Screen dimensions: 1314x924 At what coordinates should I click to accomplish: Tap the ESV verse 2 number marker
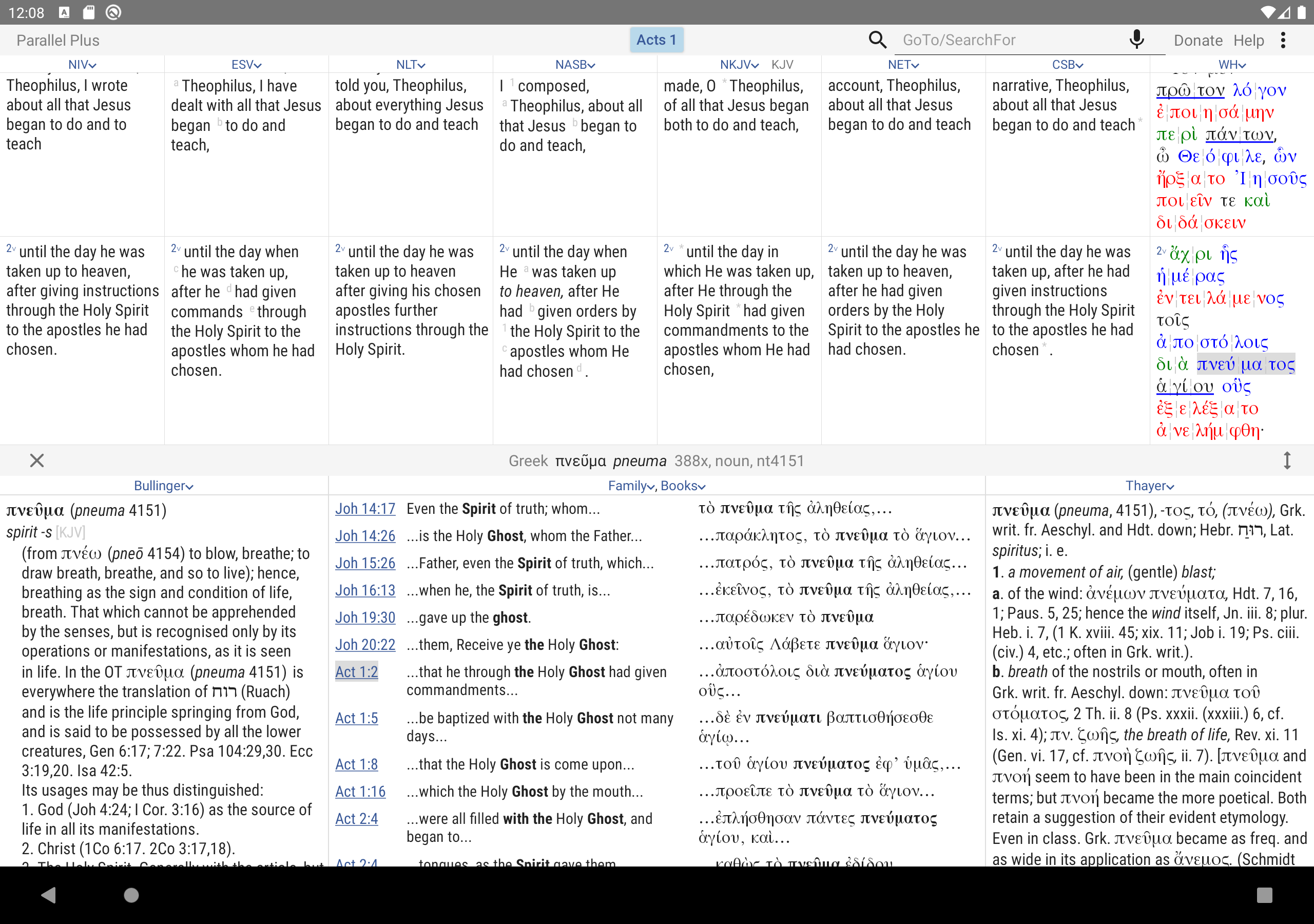[176, 248]
